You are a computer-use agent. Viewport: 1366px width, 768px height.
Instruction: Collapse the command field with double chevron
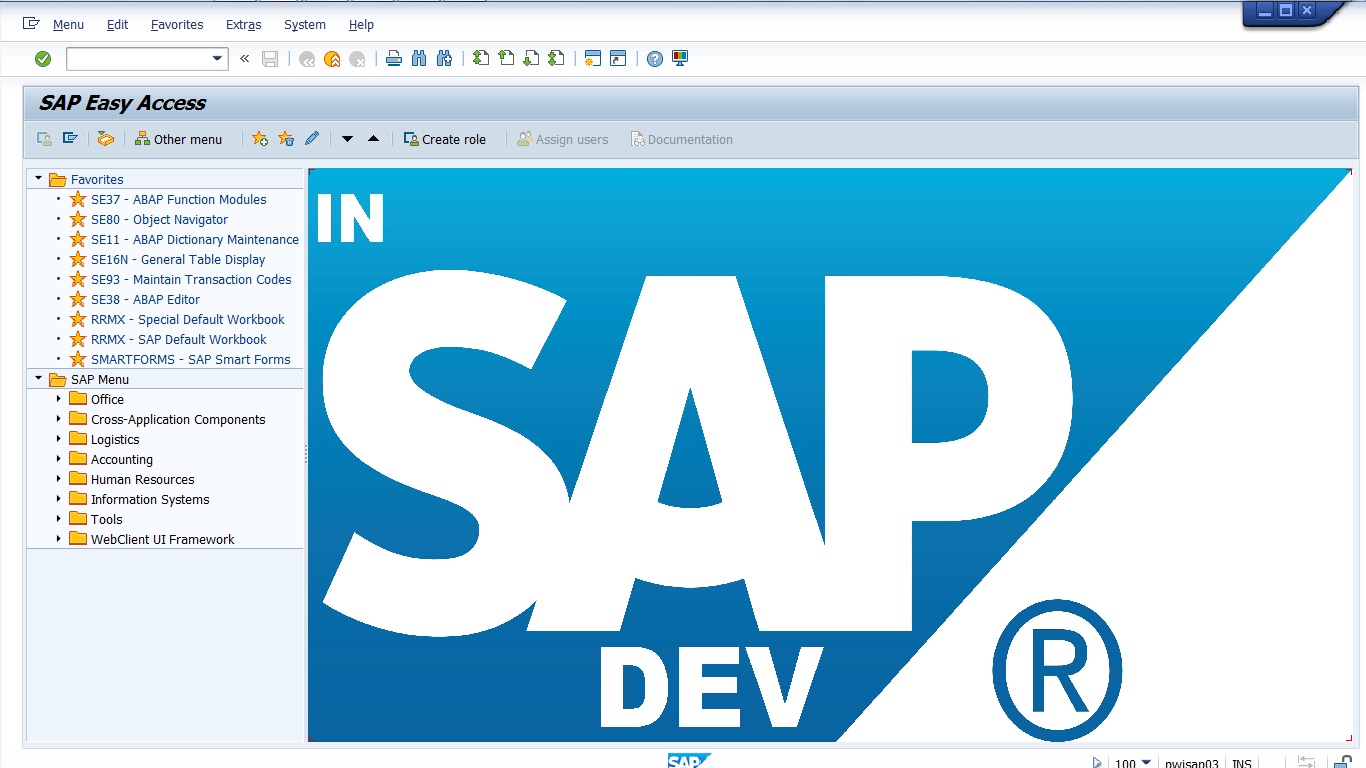[x=245, y=59]
